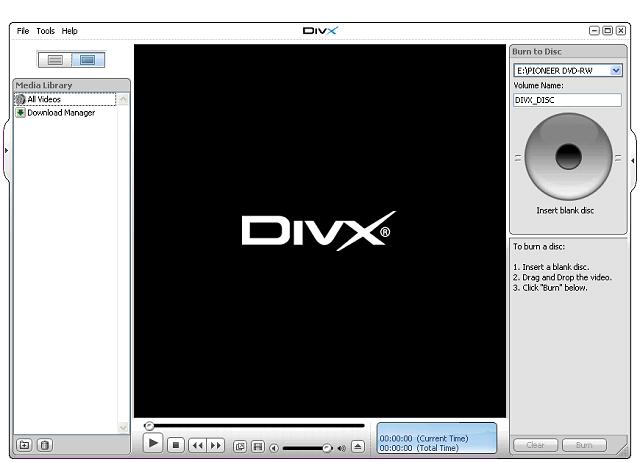Click the Media Library scroll up arrow
This screenshot has width=640, height=462.
(123, 100)
